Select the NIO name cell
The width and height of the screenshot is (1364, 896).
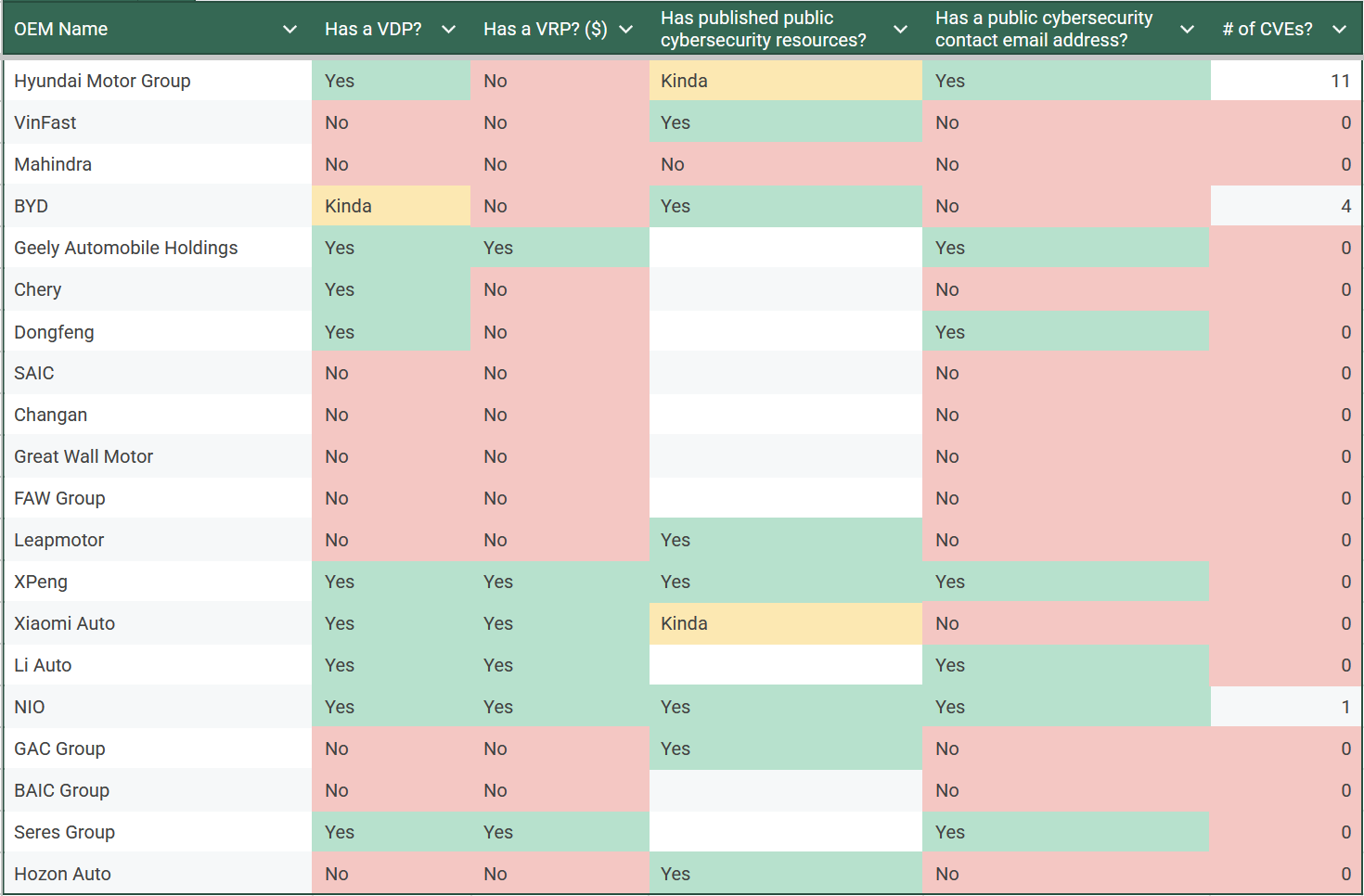click(158, 707)
